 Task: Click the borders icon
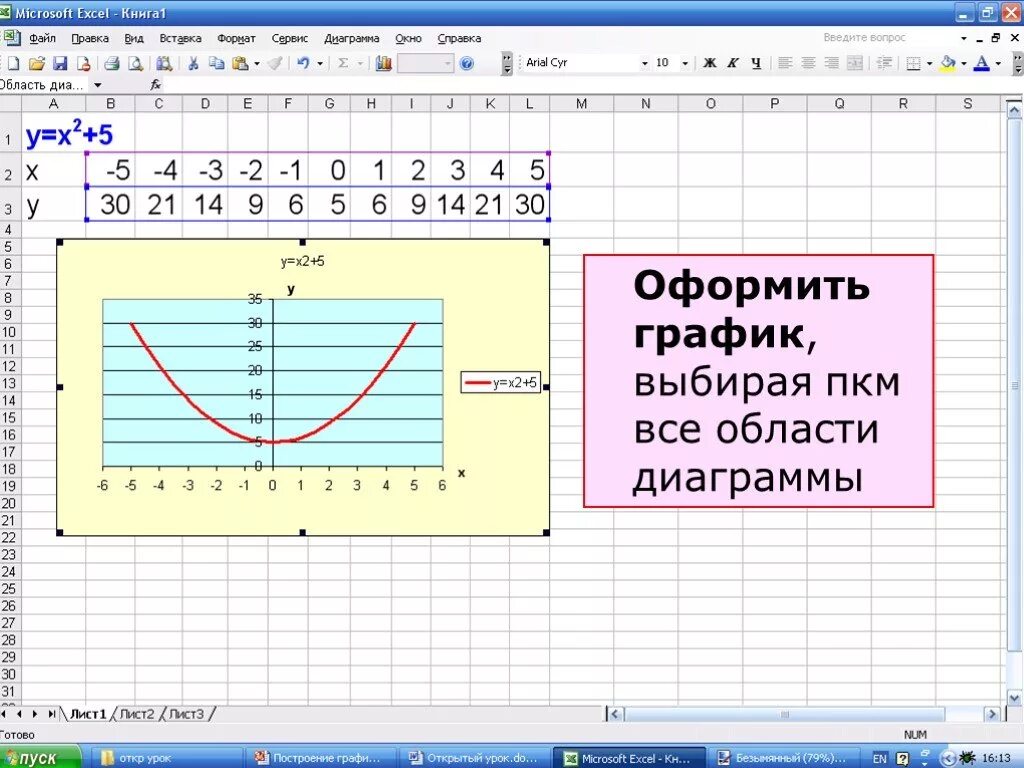(914, 63)
